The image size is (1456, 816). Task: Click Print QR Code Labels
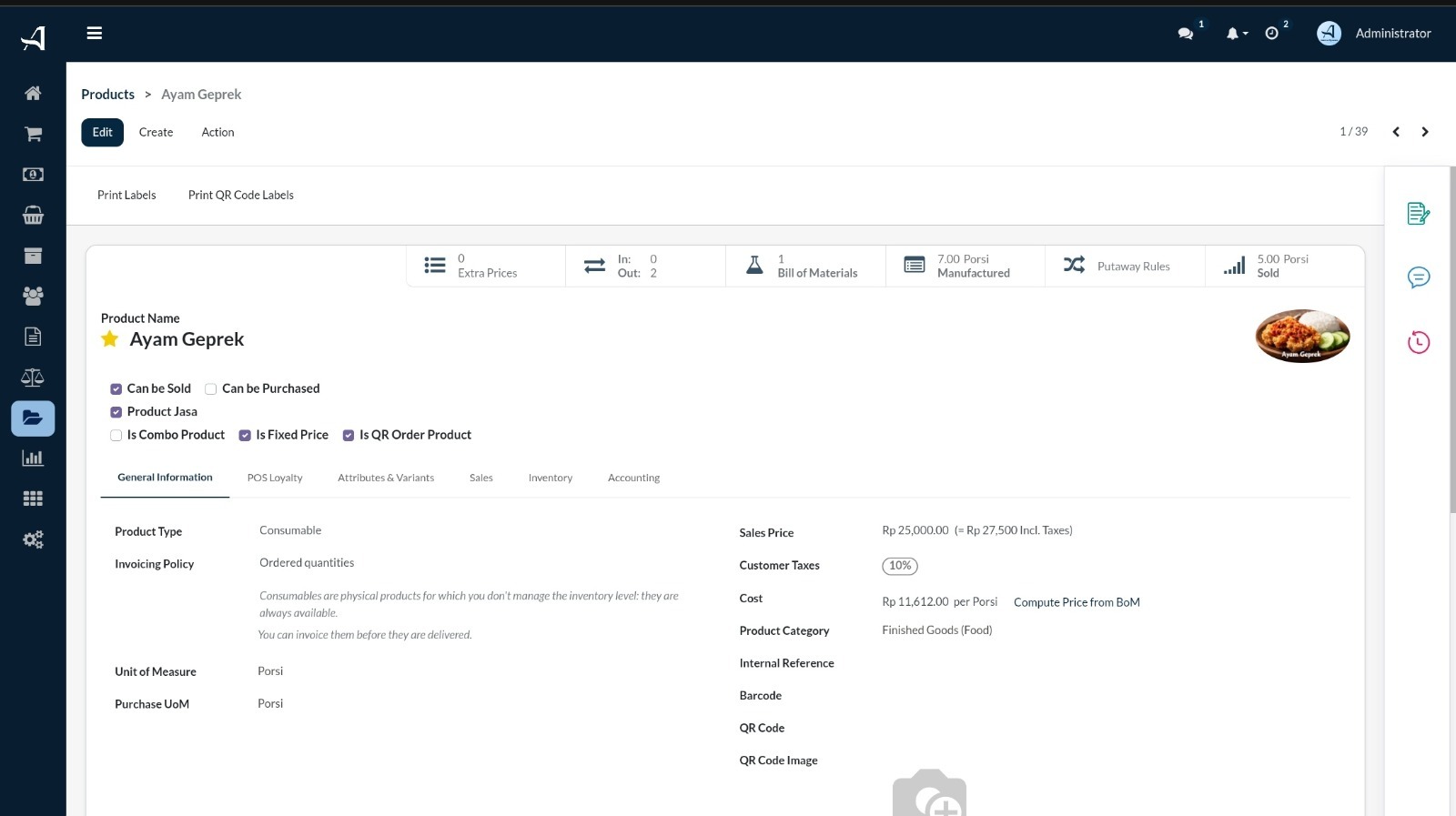(x=241, y=195)
